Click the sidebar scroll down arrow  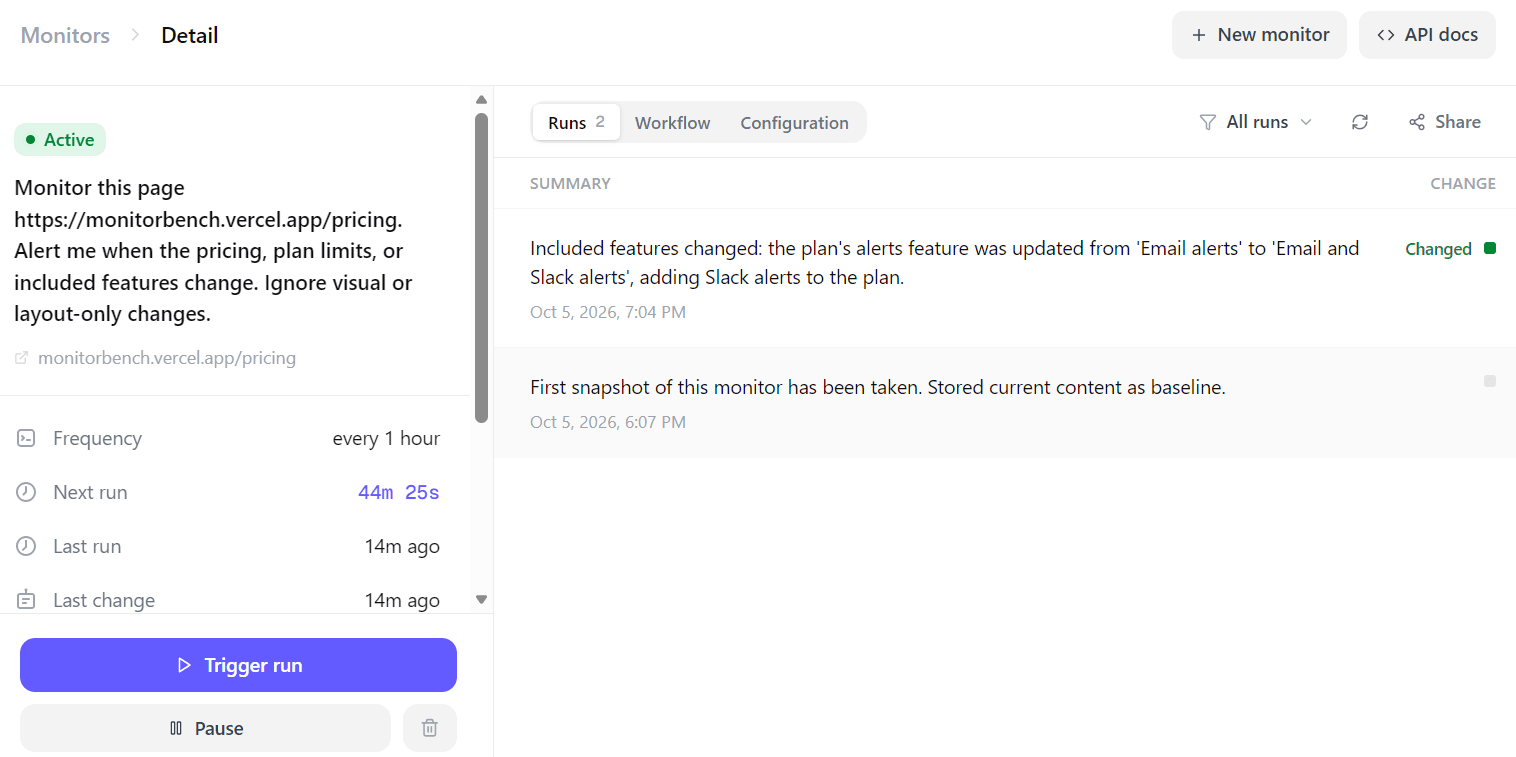[x=481, y=599]
